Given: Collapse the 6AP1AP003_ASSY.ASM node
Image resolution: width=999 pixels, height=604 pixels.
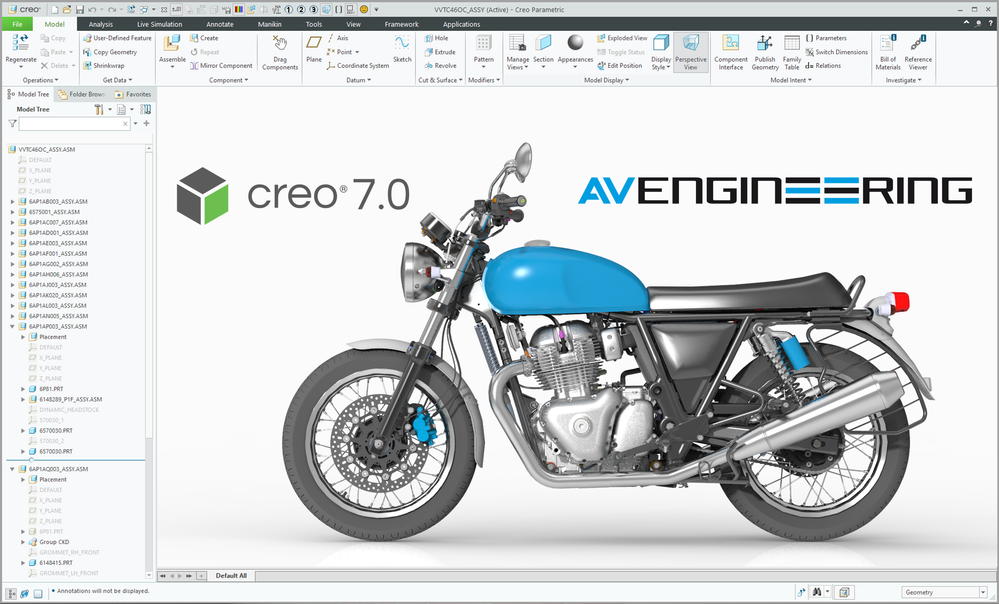Looking at the screenshot, I should pyautogui.click(x=12, y=326).
